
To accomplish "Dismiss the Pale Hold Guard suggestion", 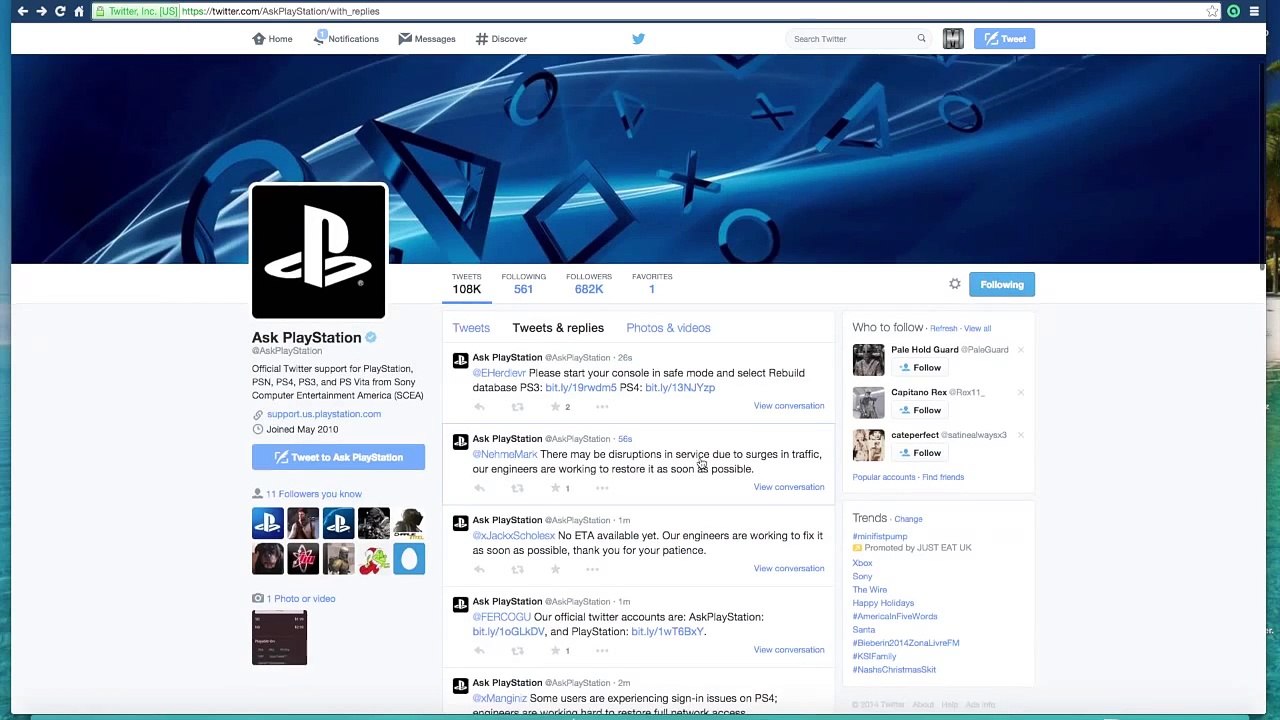I will tap(1020, 350).
